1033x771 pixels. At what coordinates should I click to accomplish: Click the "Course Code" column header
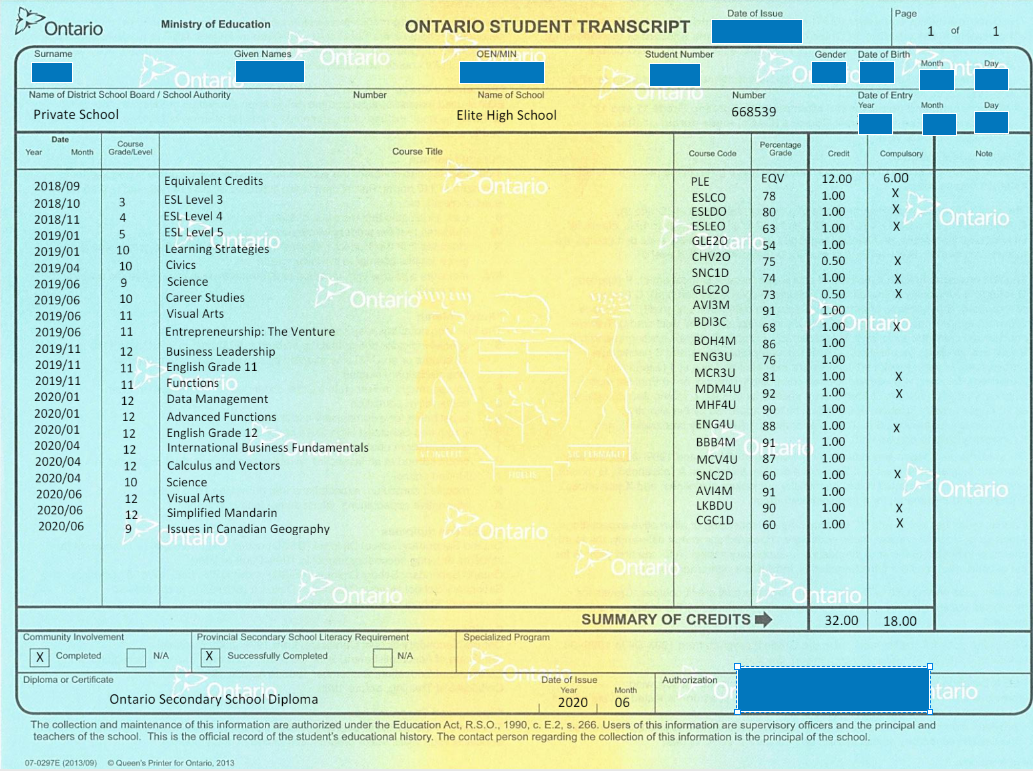[x=712, y=154]
